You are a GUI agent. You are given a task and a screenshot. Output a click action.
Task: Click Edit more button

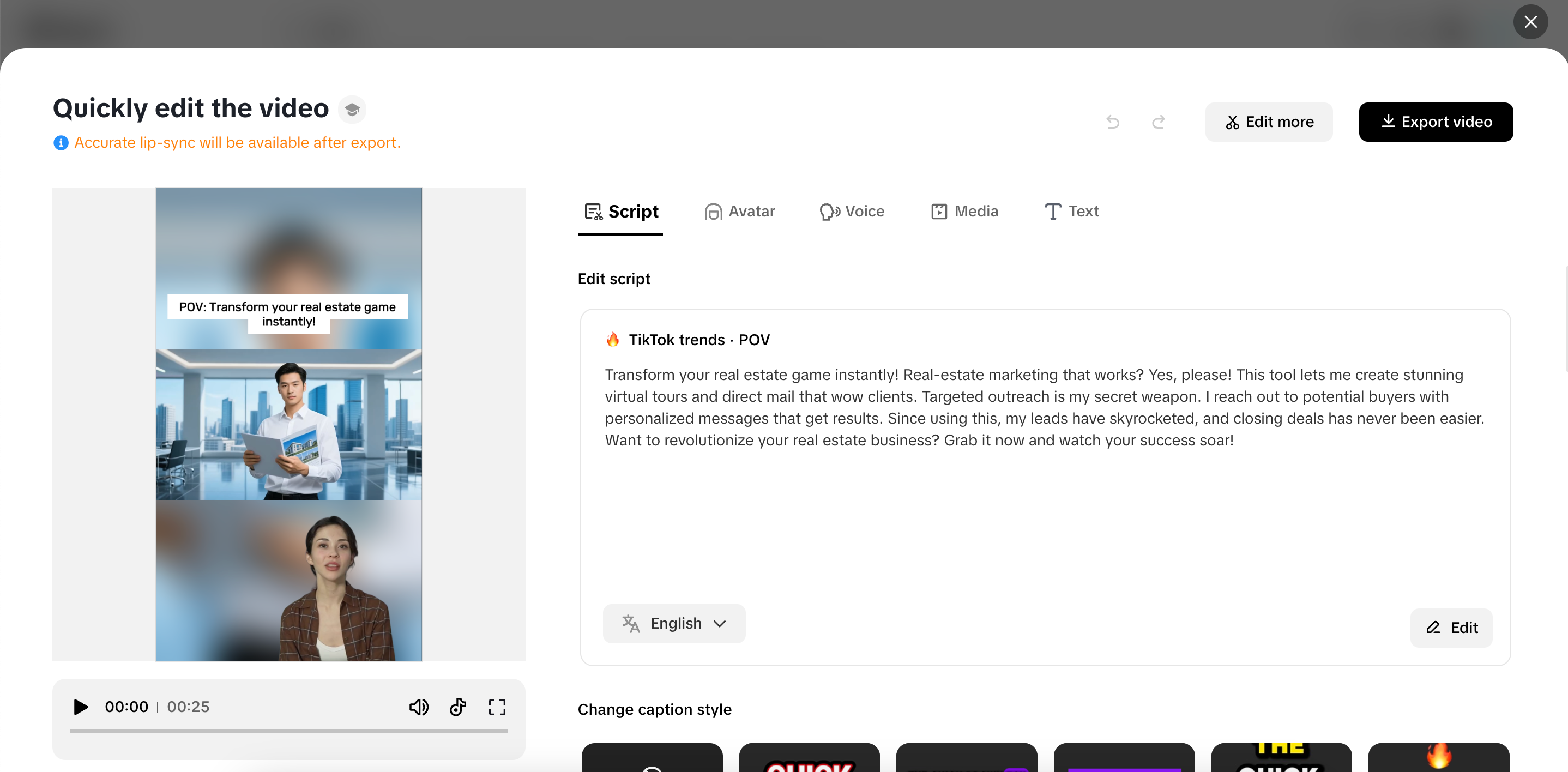tap(1269, 122)
